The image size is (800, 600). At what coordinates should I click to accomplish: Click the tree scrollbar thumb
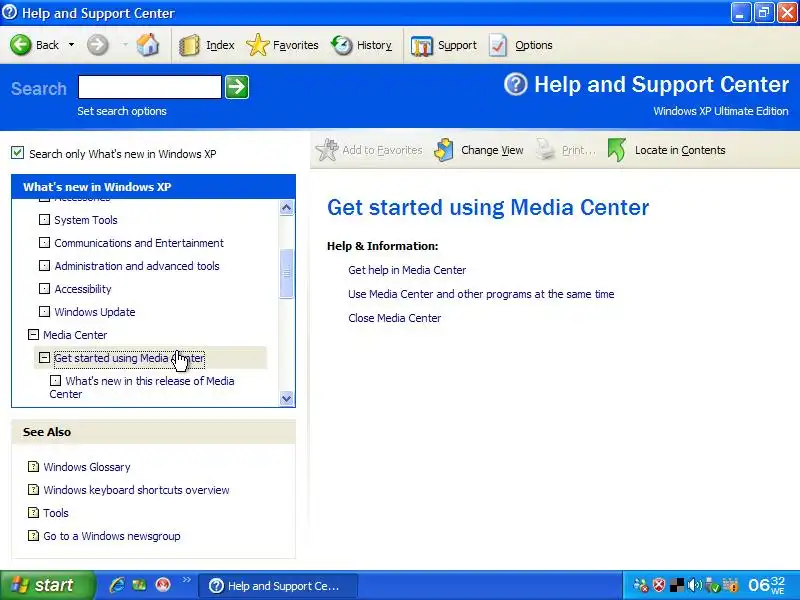coord(287,273)
